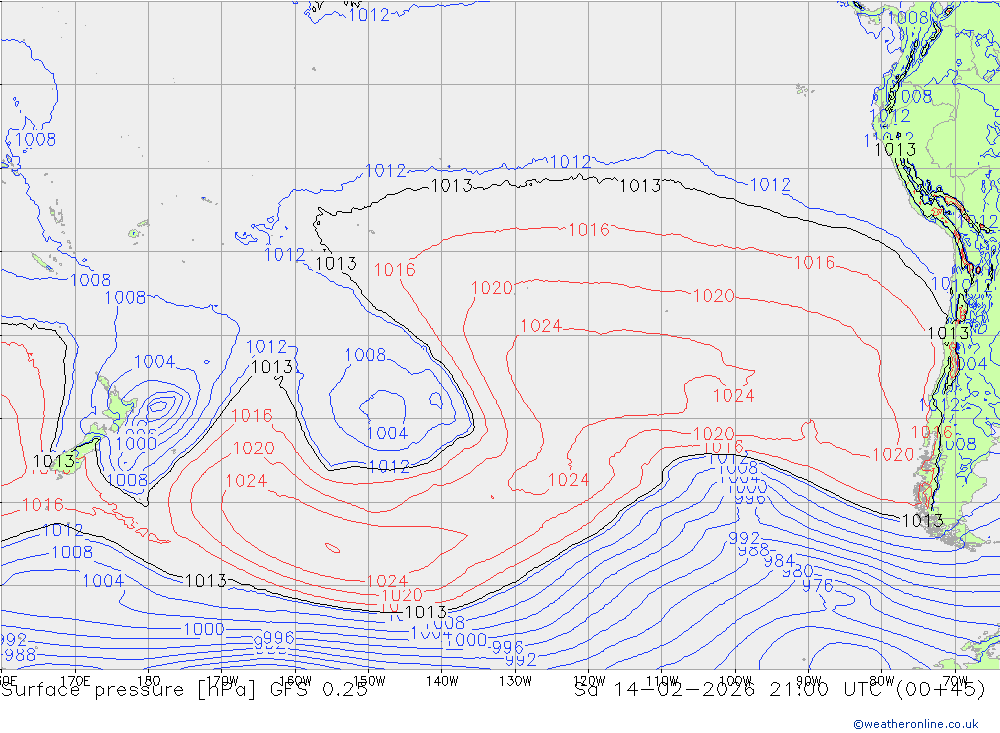Image resolution: width=1000 pixels, height=733 pixels.
Task: Click the 140W longitude label
Action: [442, 681]
